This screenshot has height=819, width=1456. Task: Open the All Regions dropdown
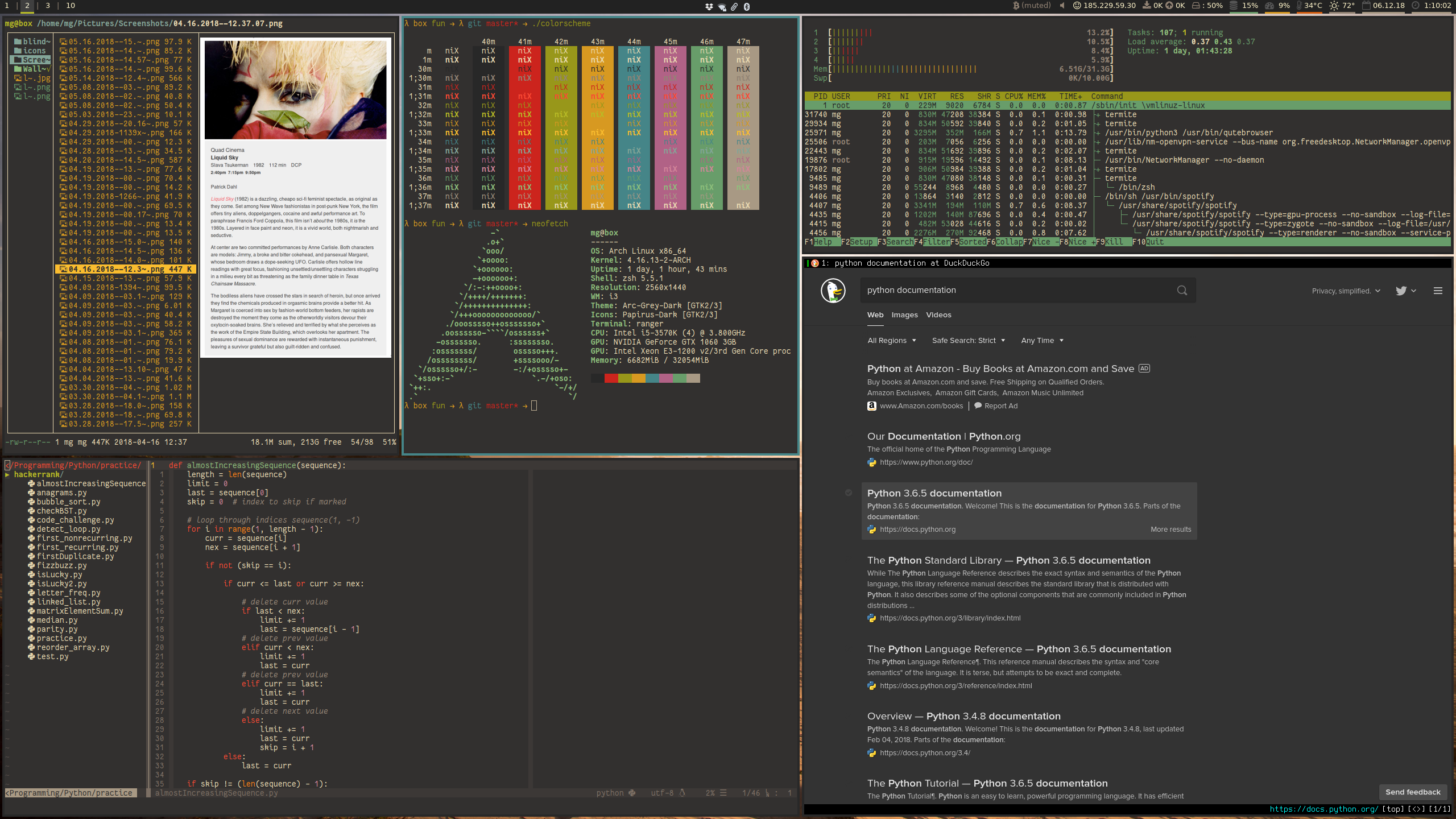tap(891, 341)
